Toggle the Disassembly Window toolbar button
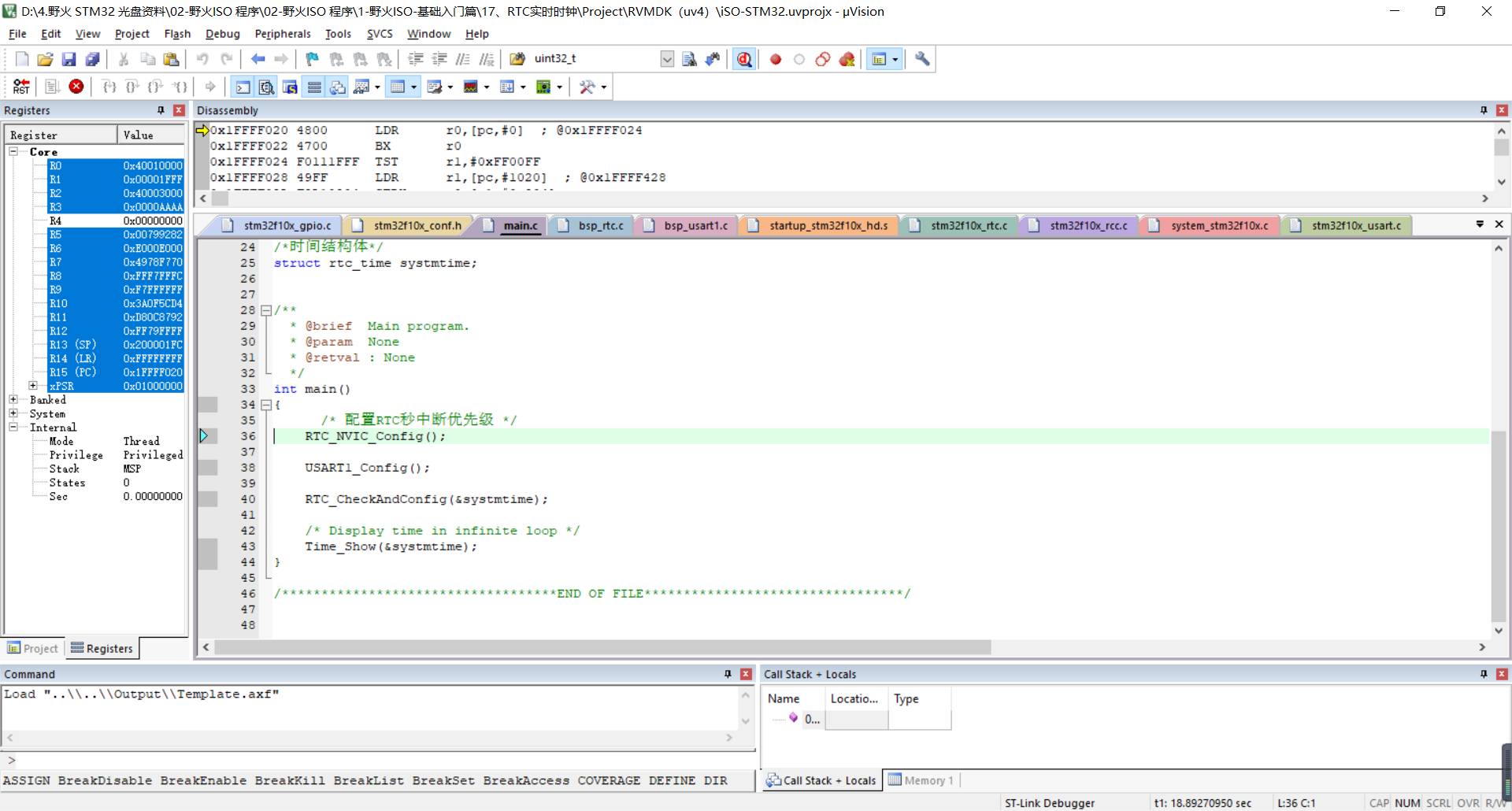The width and height of the screenshot is (1512, 811). tap(267, 87)
